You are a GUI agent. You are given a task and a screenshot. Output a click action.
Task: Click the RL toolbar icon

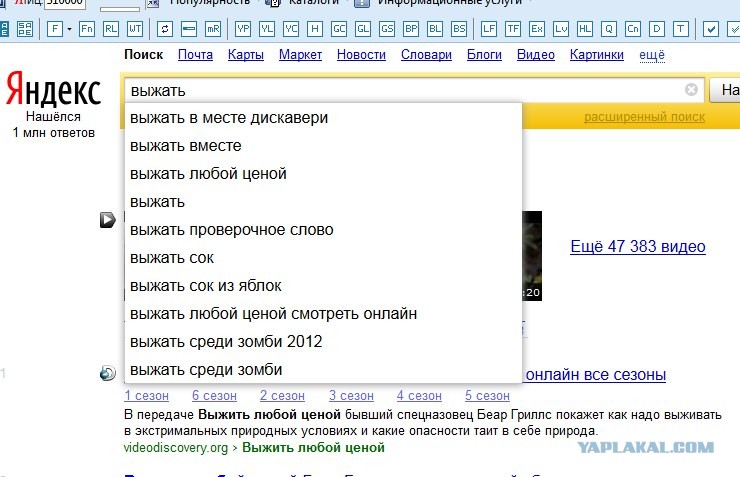click(111, 29)
